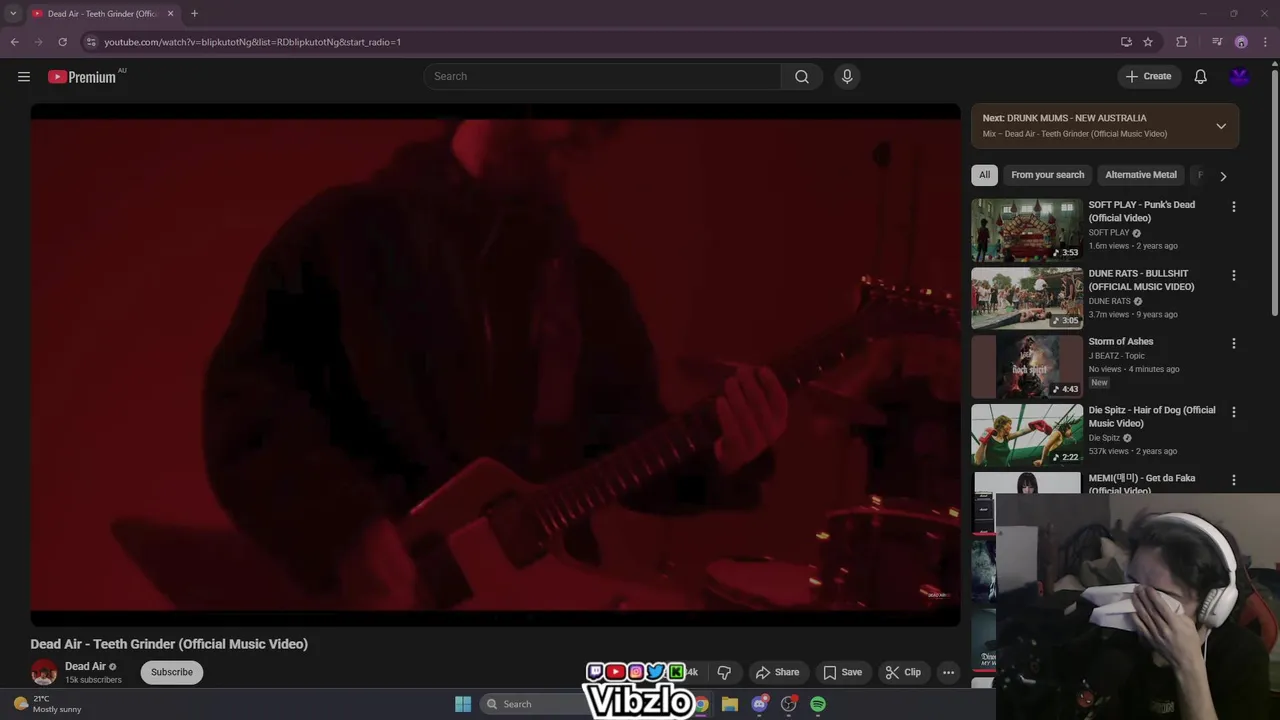
Task: Open Chrome three-dot menu
Action: click(x=1266, y=42)
